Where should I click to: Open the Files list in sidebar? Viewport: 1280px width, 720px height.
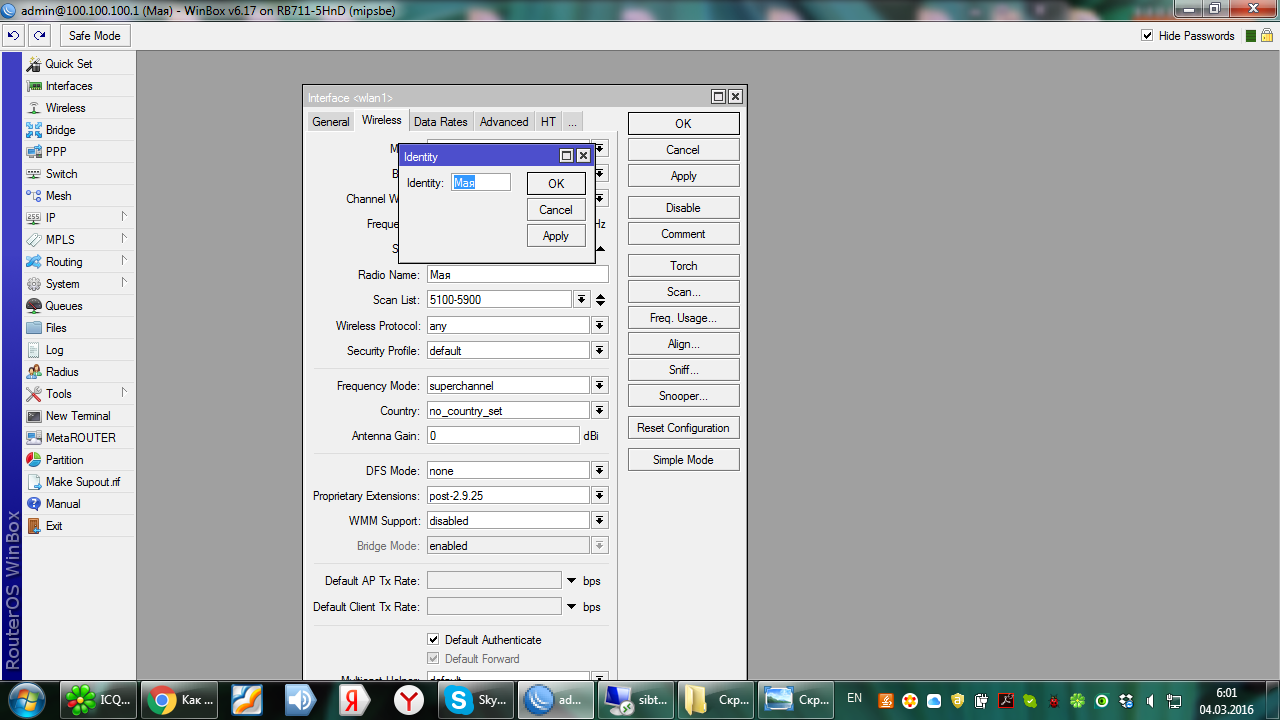56,328
